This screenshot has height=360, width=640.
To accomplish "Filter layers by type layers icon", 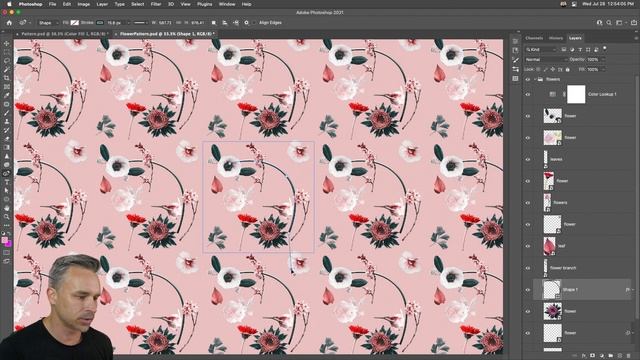I will pos(580,49).
